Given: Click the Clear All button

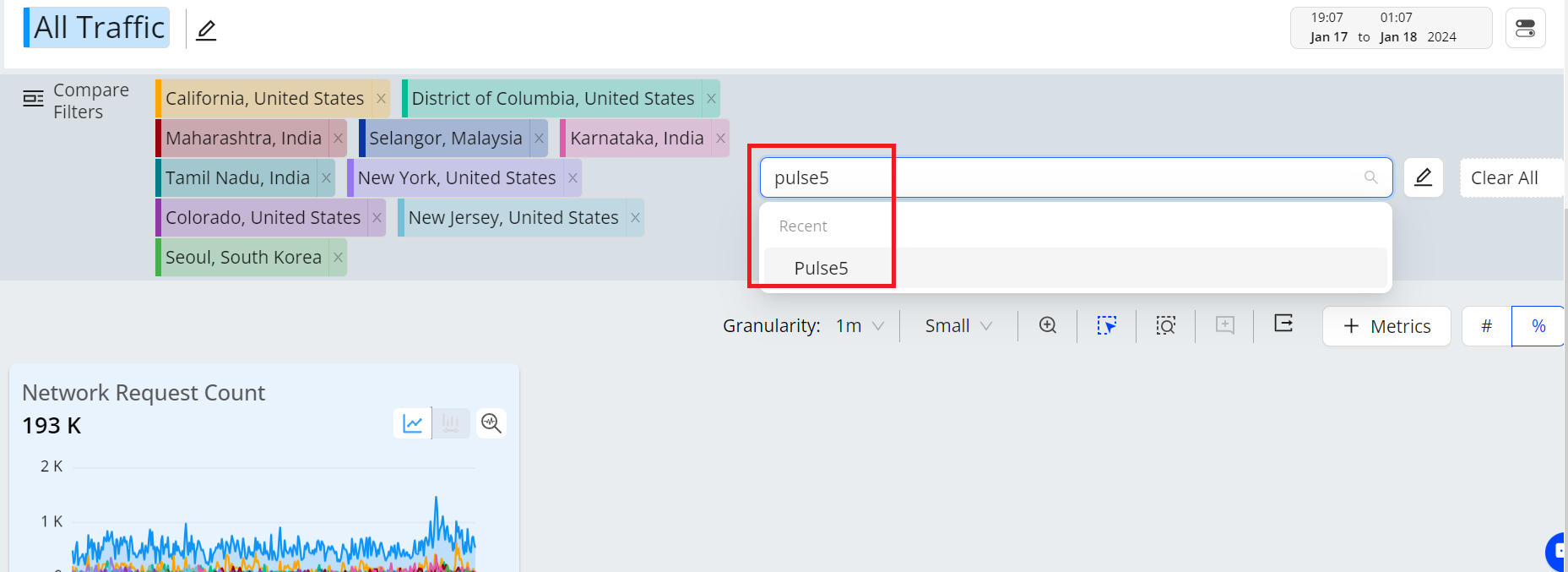Looking at the screenshot, I should 1504,177.
